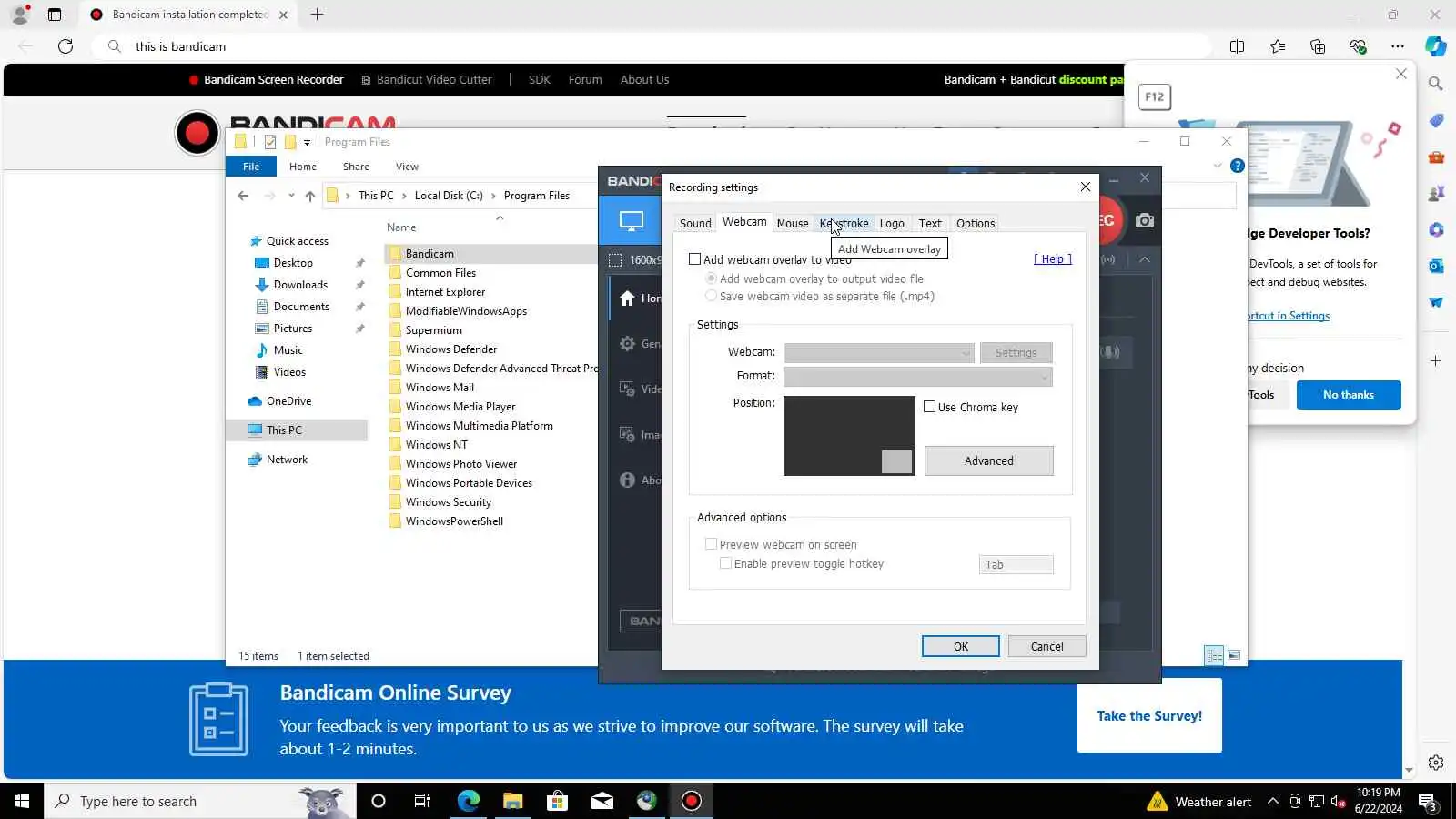This screenshot has width=1456, height=819.
Task: Add a new Edge sidebar app
Action: click(1436, 361)
